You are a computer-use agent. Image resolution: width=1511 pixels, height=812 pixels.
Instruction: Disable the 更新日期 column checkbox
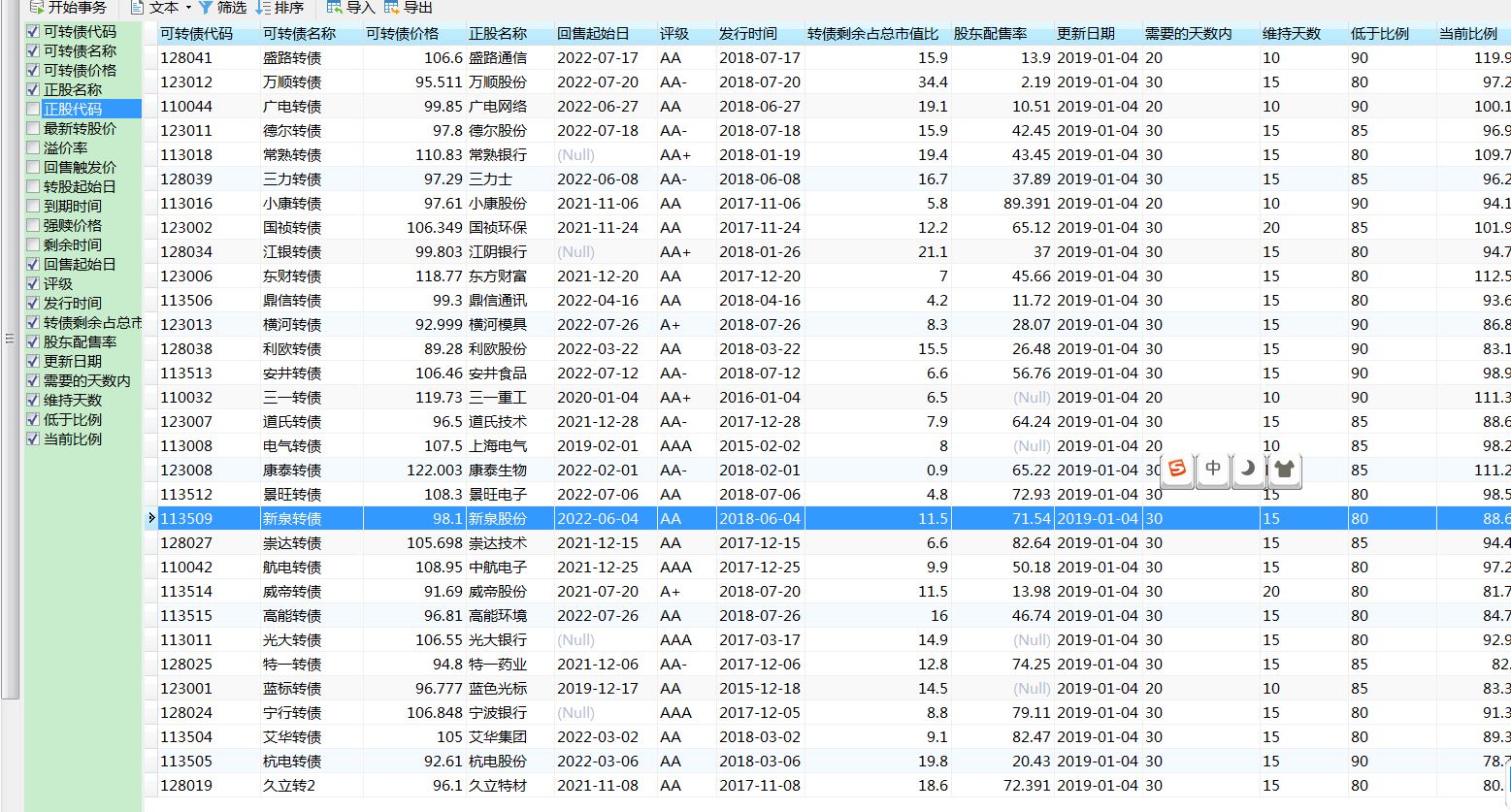[x=34, y=361]
